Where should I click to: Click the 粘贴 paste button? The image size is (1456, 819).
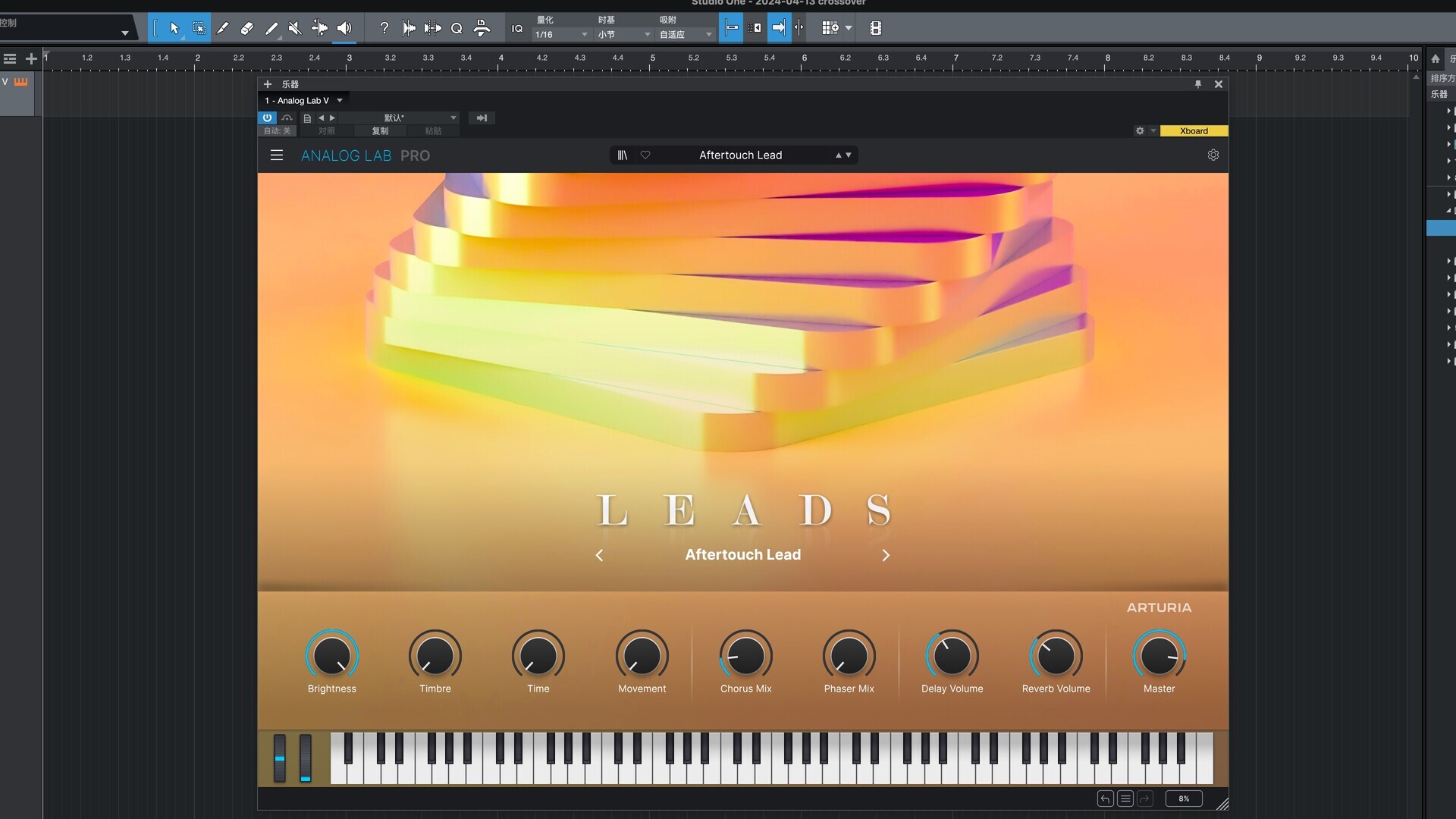pyautogui.click(x=433, y=131)
